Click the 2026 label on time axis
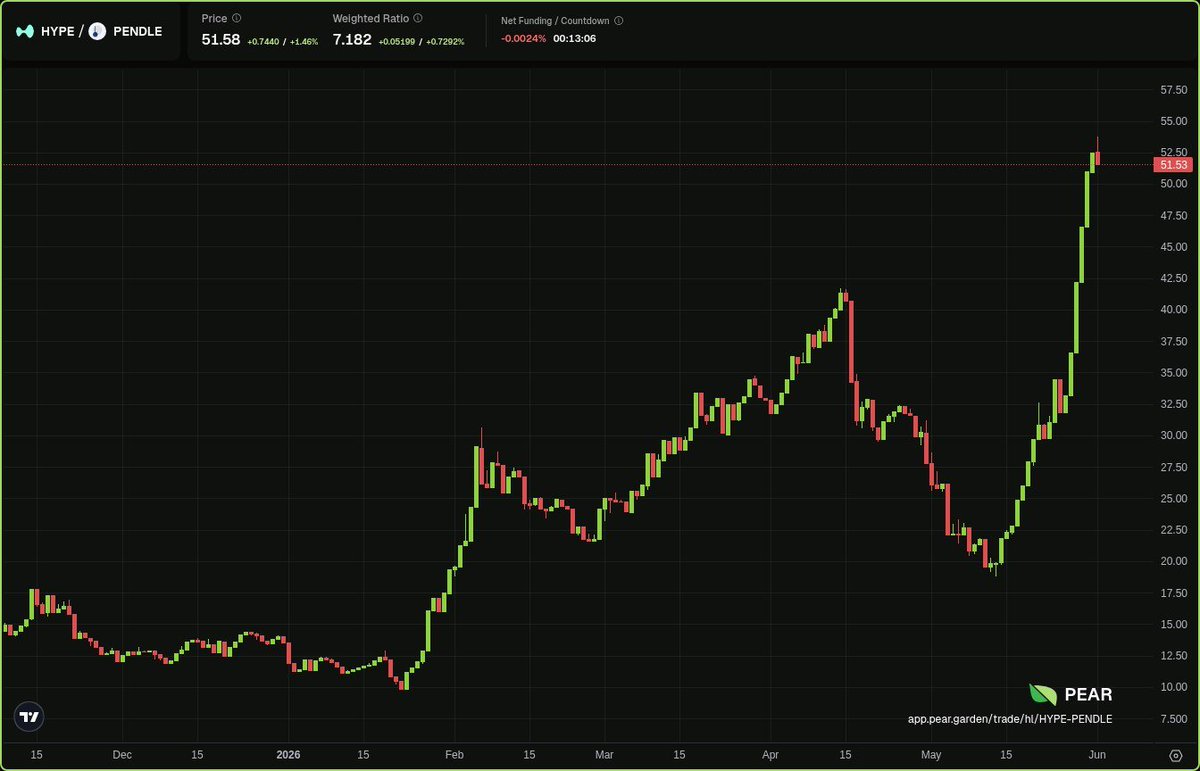Viewport: 1200px width, 771px height. click(289, 755)
